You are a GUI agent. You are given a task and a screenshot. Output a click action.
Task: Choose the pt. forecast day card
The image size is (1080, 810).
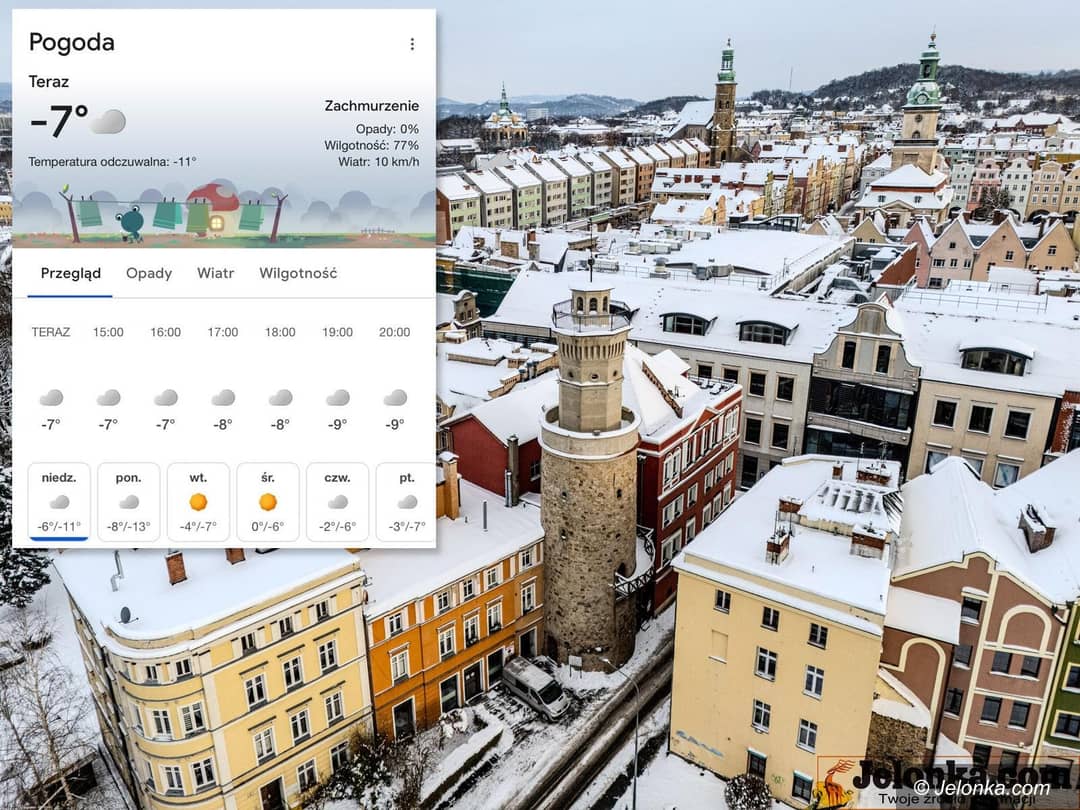[x=406, y=502]
